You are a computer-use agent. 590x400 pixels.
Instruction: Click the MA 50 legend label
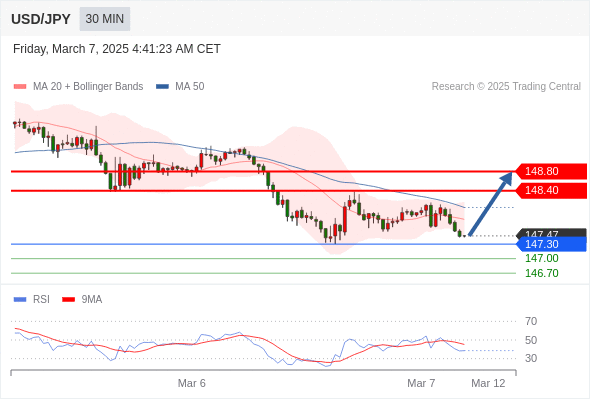click(x=190, y=87)
